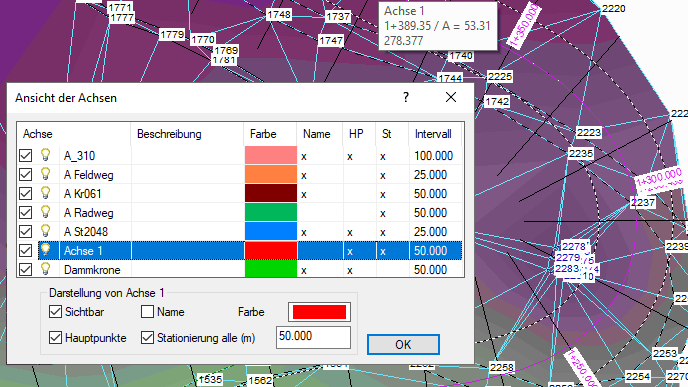
Task: Select the Dammkrone row name
Action: (x=92, y=269)
